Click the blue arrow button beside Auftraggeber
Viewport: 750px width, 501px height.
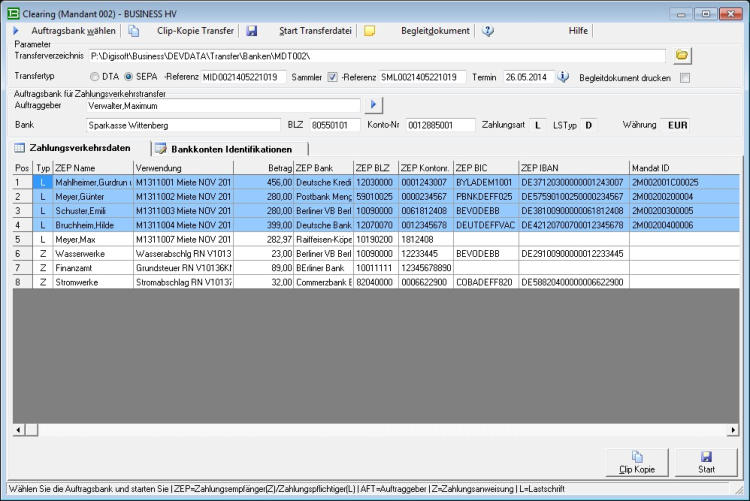pyautogui.click(x=374, y=104)
